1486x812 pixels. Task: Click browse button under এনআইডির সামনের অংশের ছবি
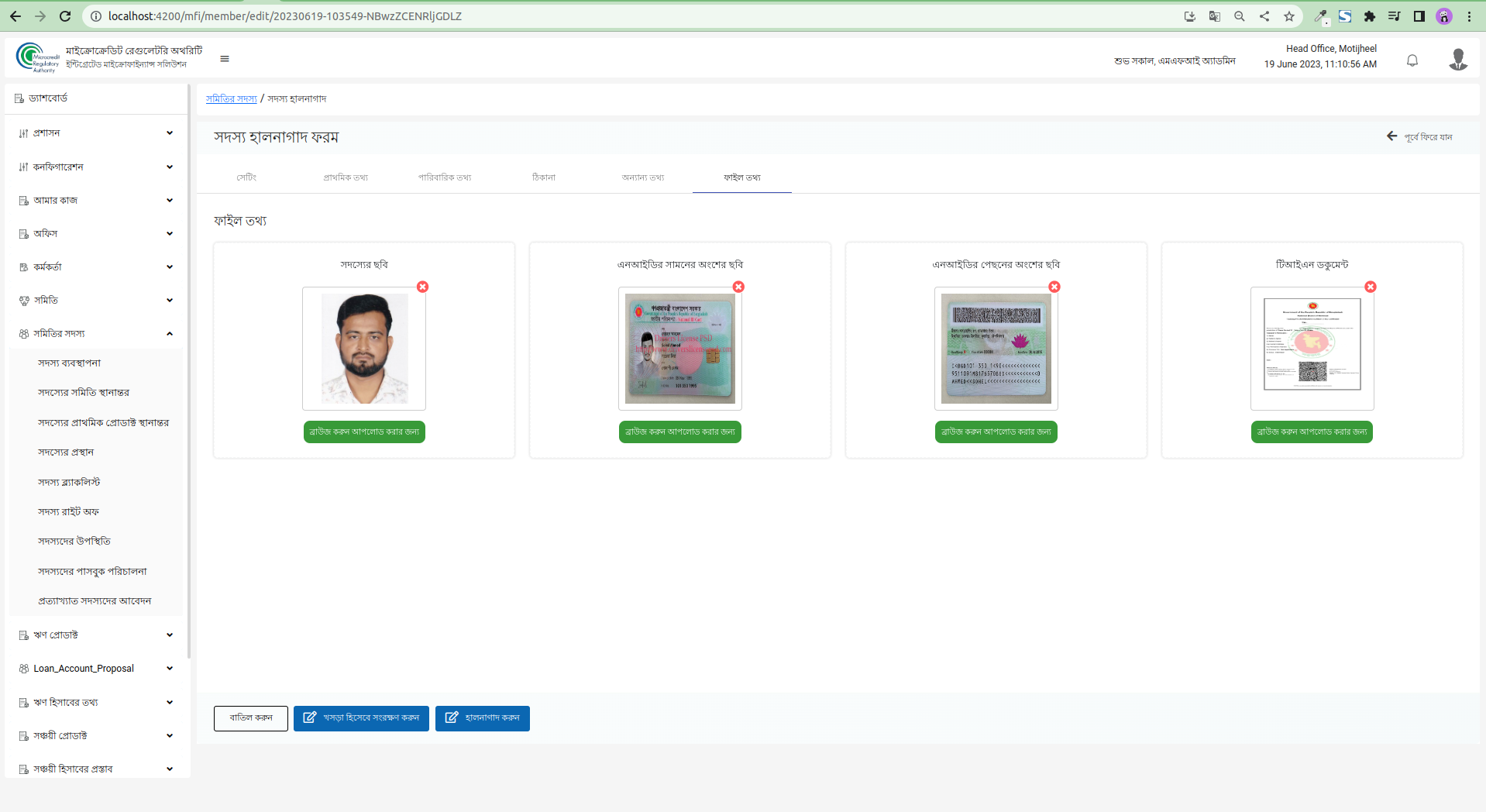[x=680, y=432]
